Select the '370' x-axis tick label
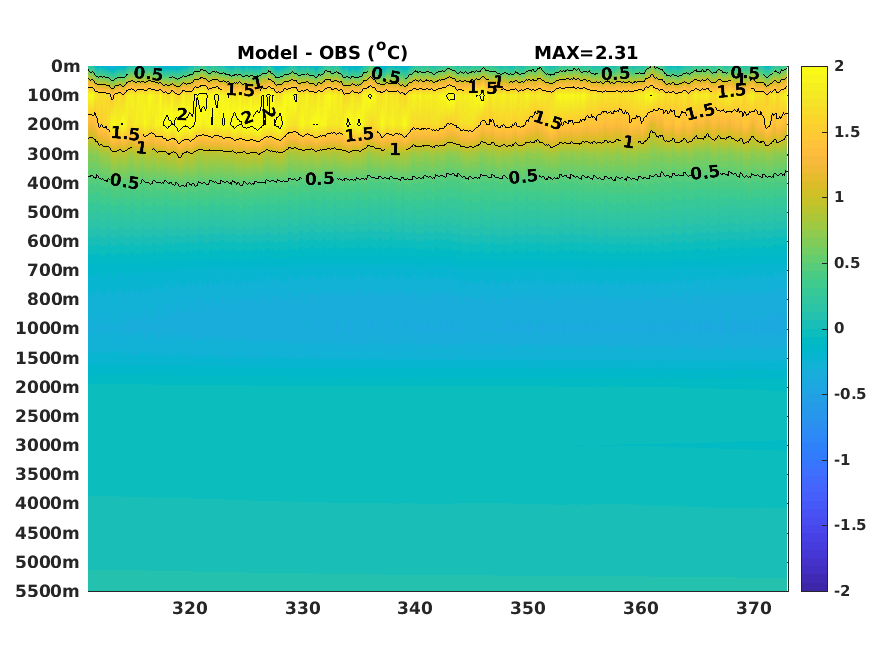This screenshot has height=656, width=875. [754, 608]
